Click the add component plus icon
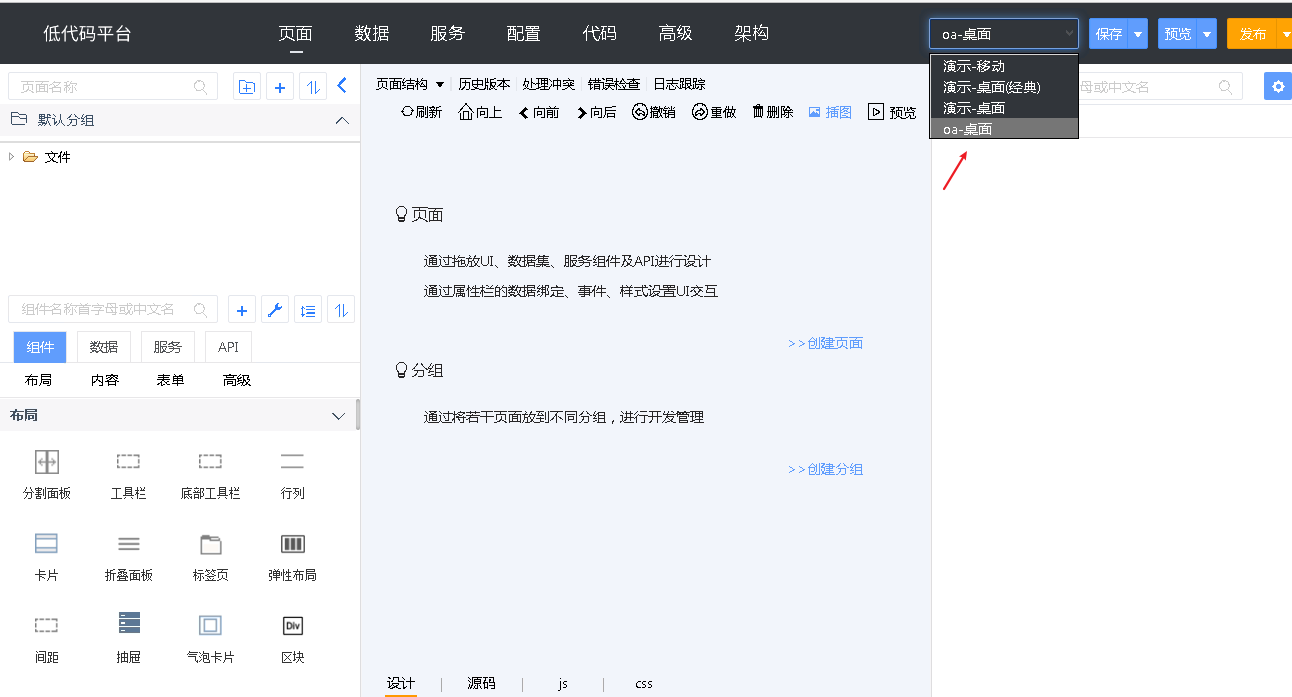Screen dimensions: 1292x697 coord(242,310)
